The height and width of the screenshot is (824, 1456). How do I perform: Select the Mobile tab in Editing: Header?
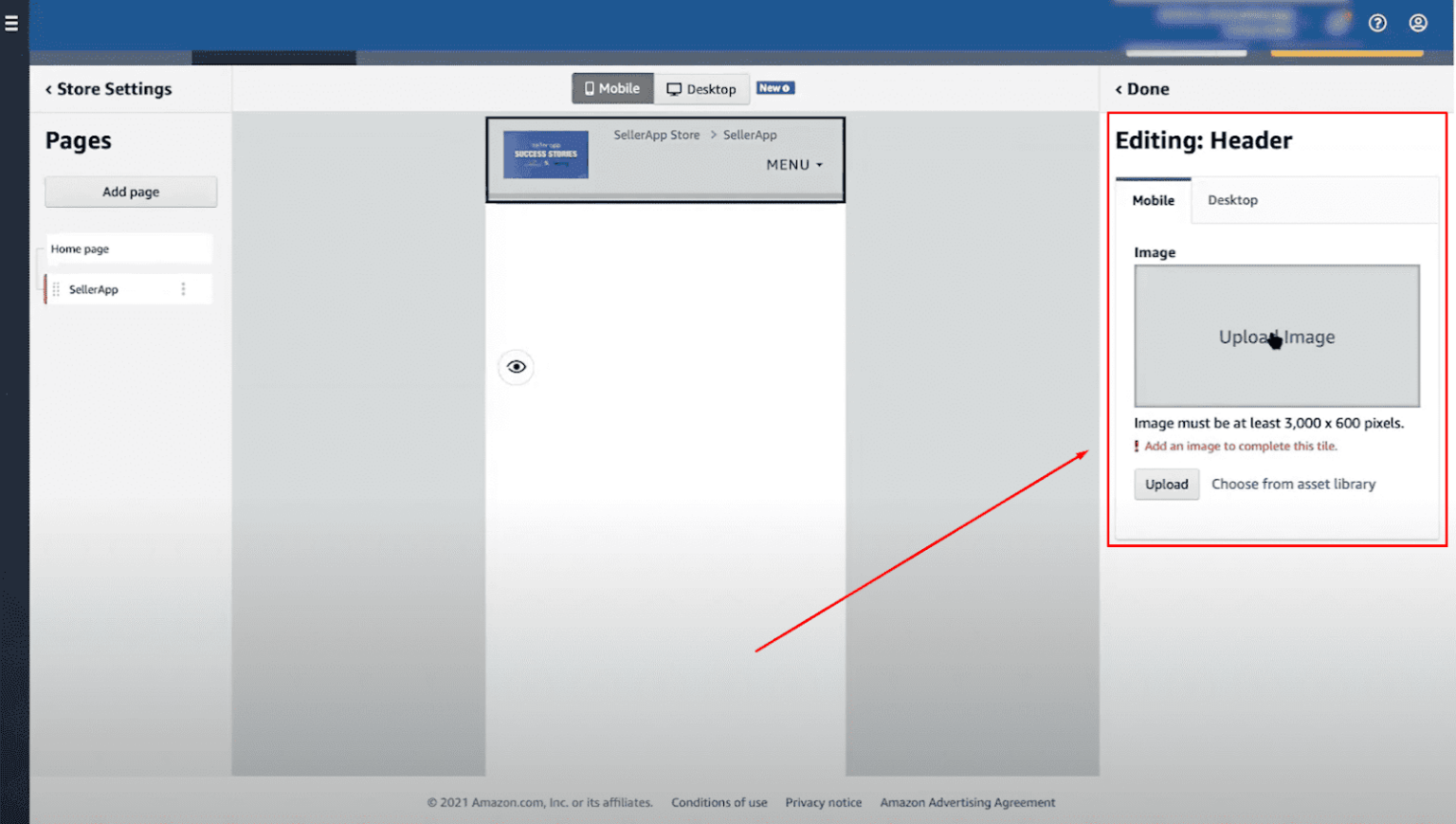1153,200
